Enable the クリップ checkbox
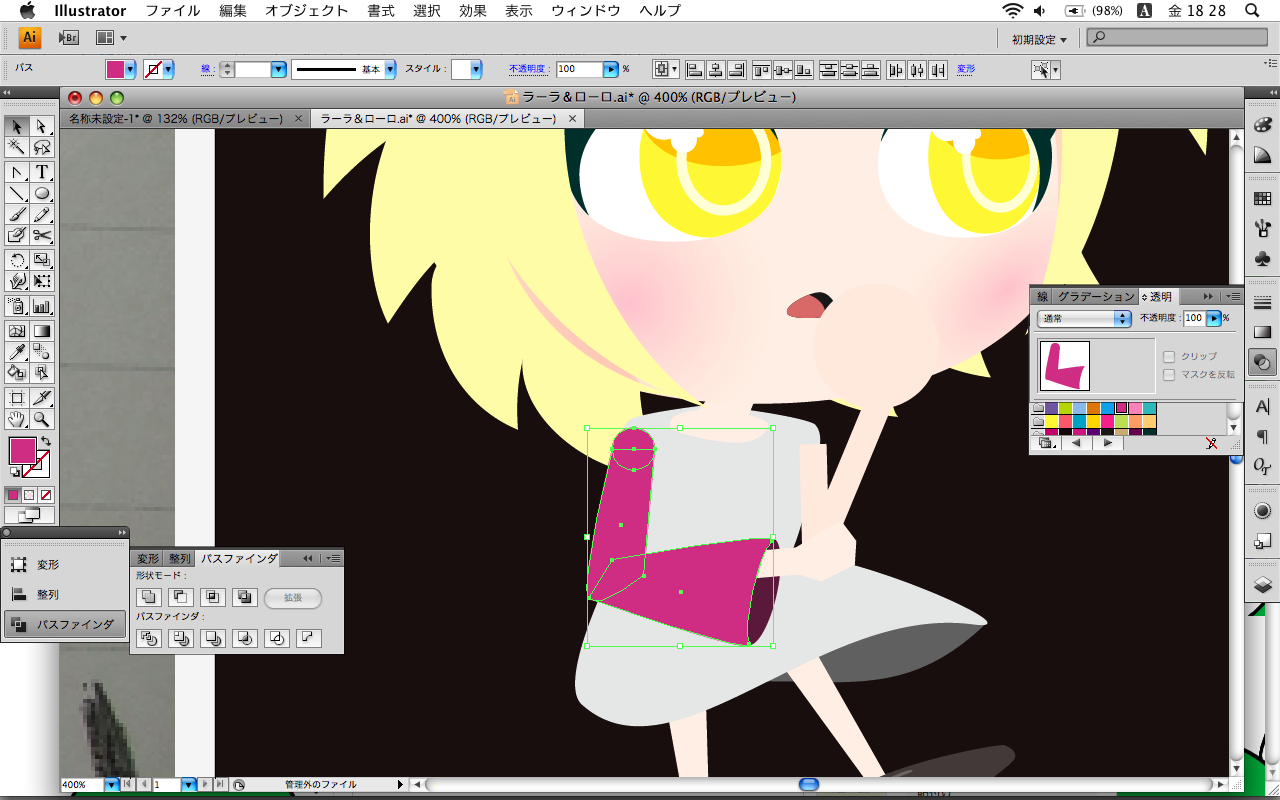The width and height of the screenshot is (1280, 800). (1169, 356)
